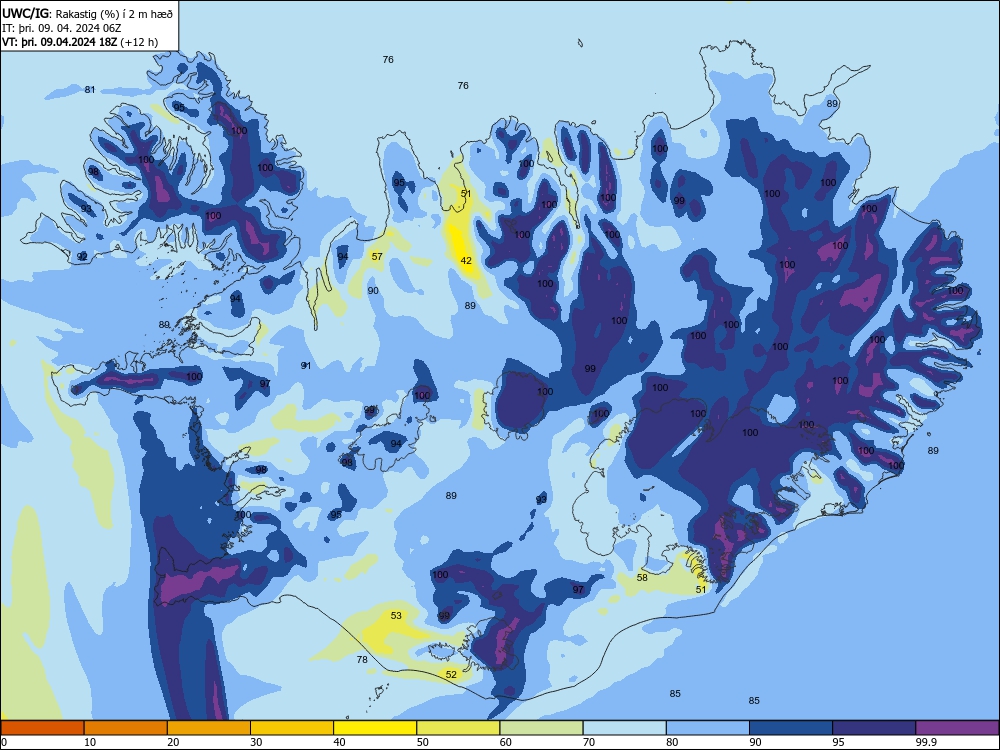
Task: Select the 20–30 amber legend swatch
Action: [x=209, y=728]
